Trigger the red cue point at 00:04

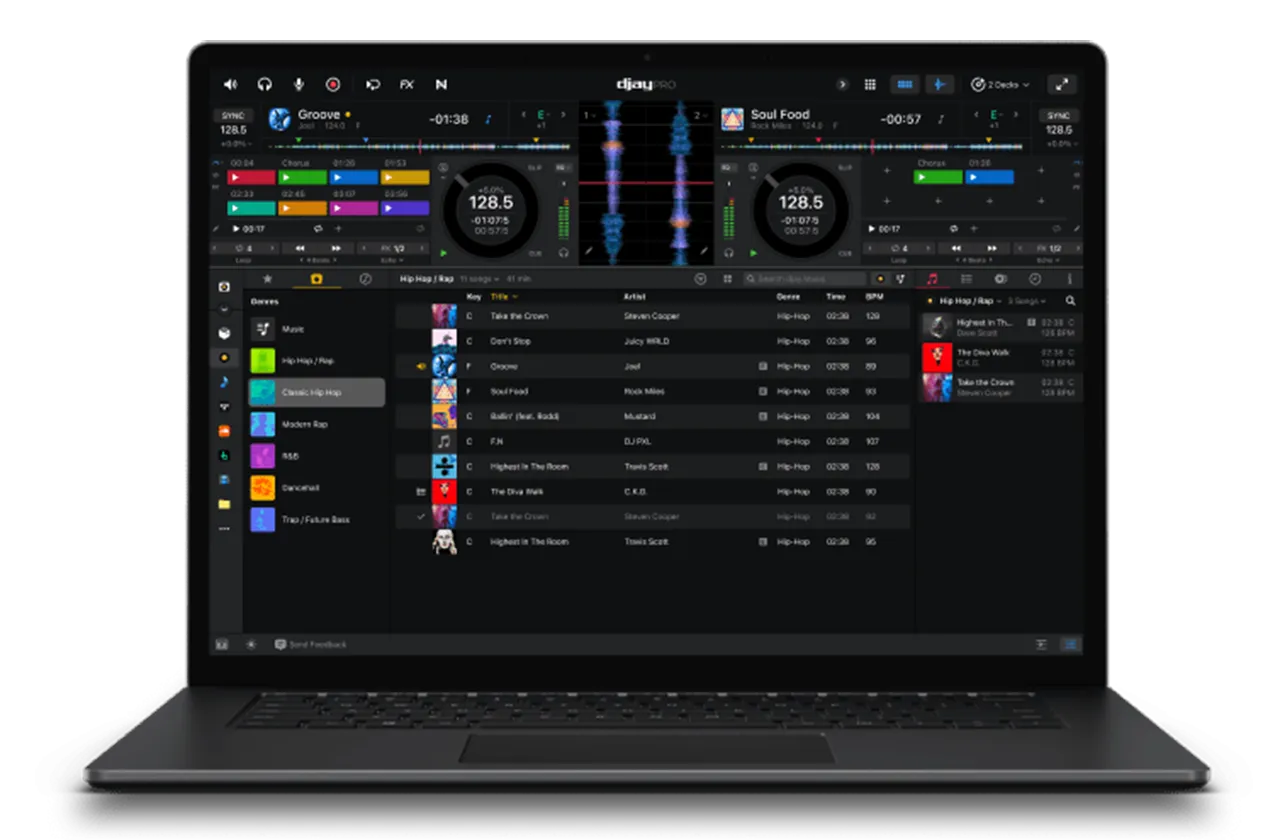coord(252,177)
